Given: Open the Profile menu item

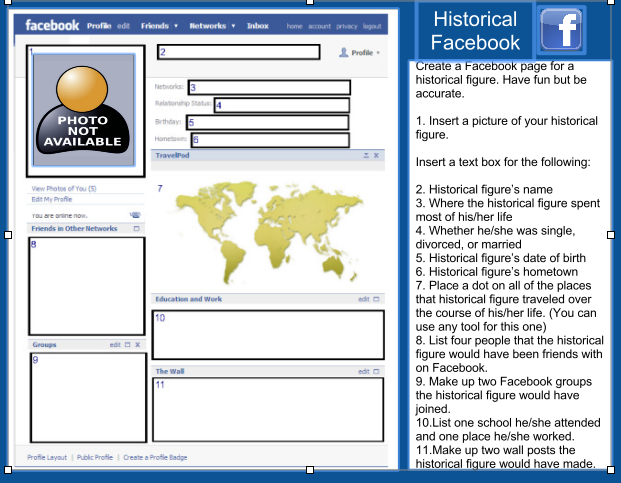Looking at the screenshot, I should [99, 26].
